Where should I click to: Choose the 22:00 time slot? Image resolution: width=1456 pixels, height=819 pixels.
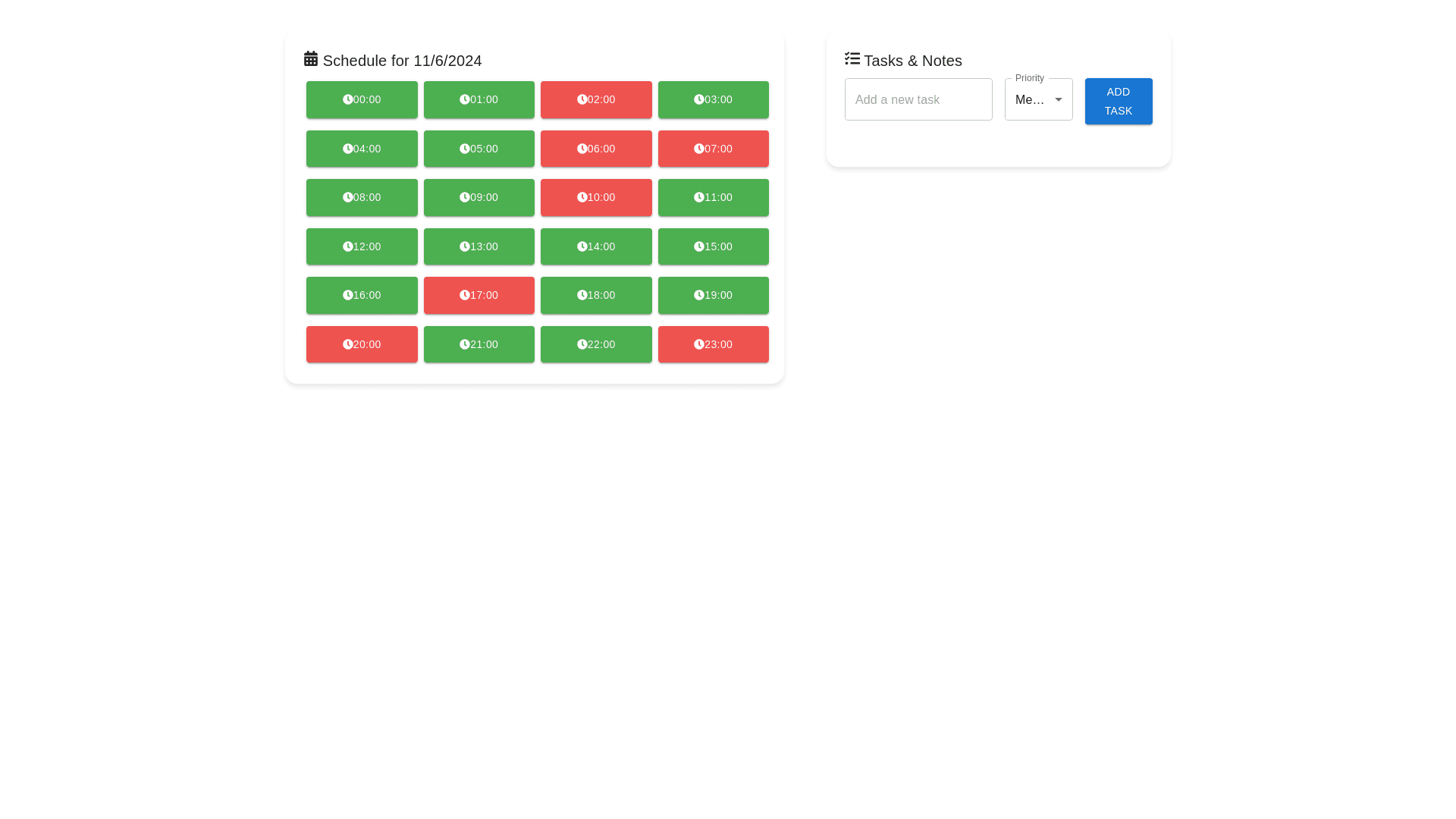(595, 344)
